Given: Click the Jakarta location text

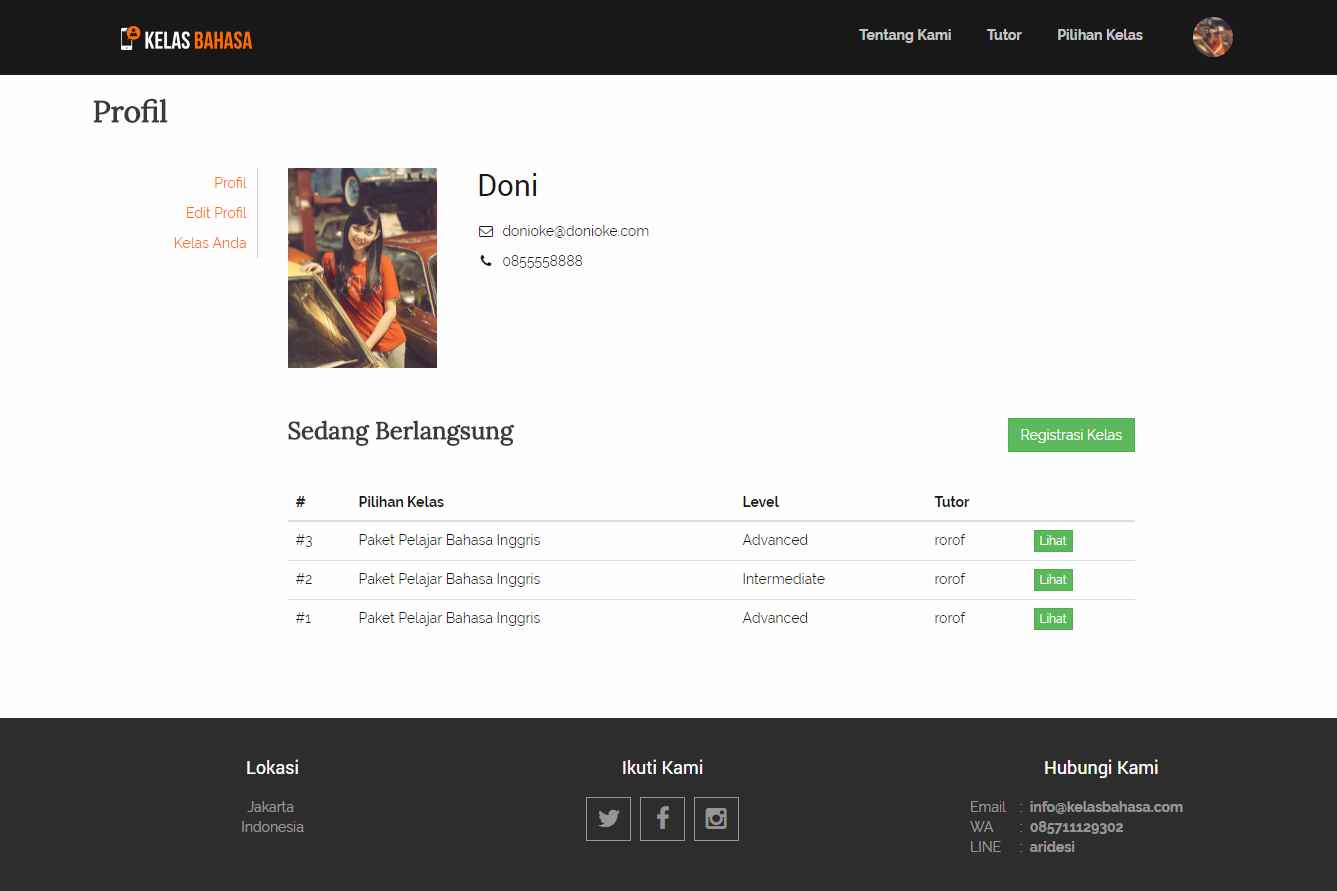Looking at the screenshot, I should tap(271, 807).
